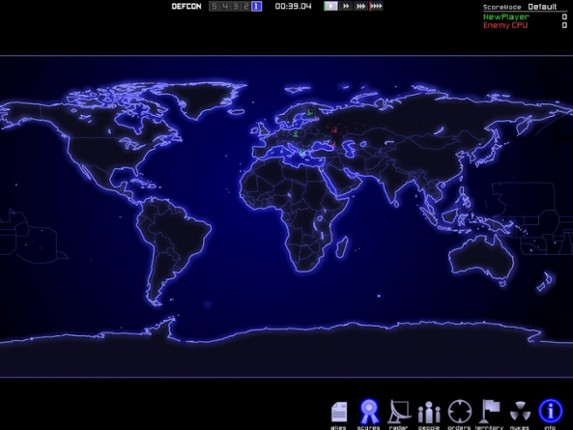
Task: Click the Enemy CPU score entry
Action: point(505,25)
